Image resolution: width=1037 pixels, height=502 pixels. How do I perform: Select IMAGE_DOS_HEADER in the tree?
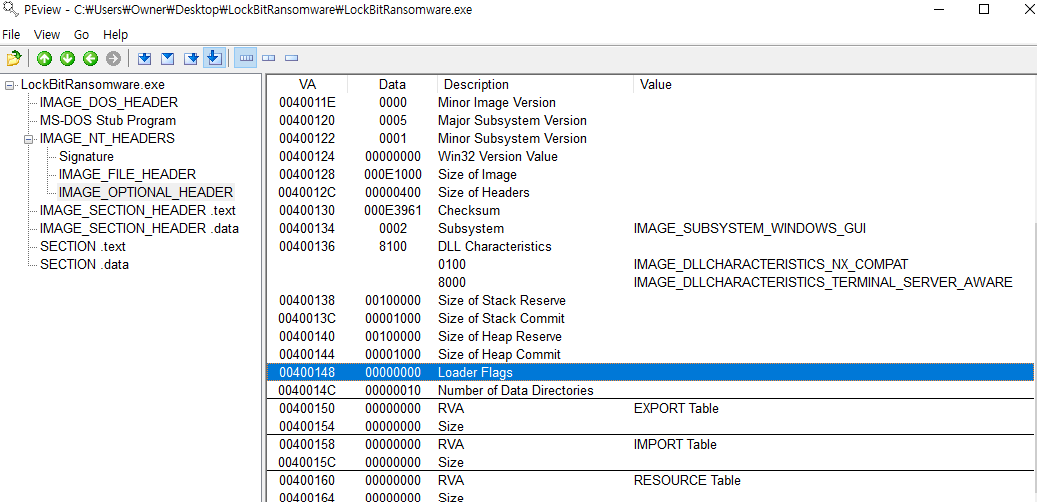click(108, 103)
